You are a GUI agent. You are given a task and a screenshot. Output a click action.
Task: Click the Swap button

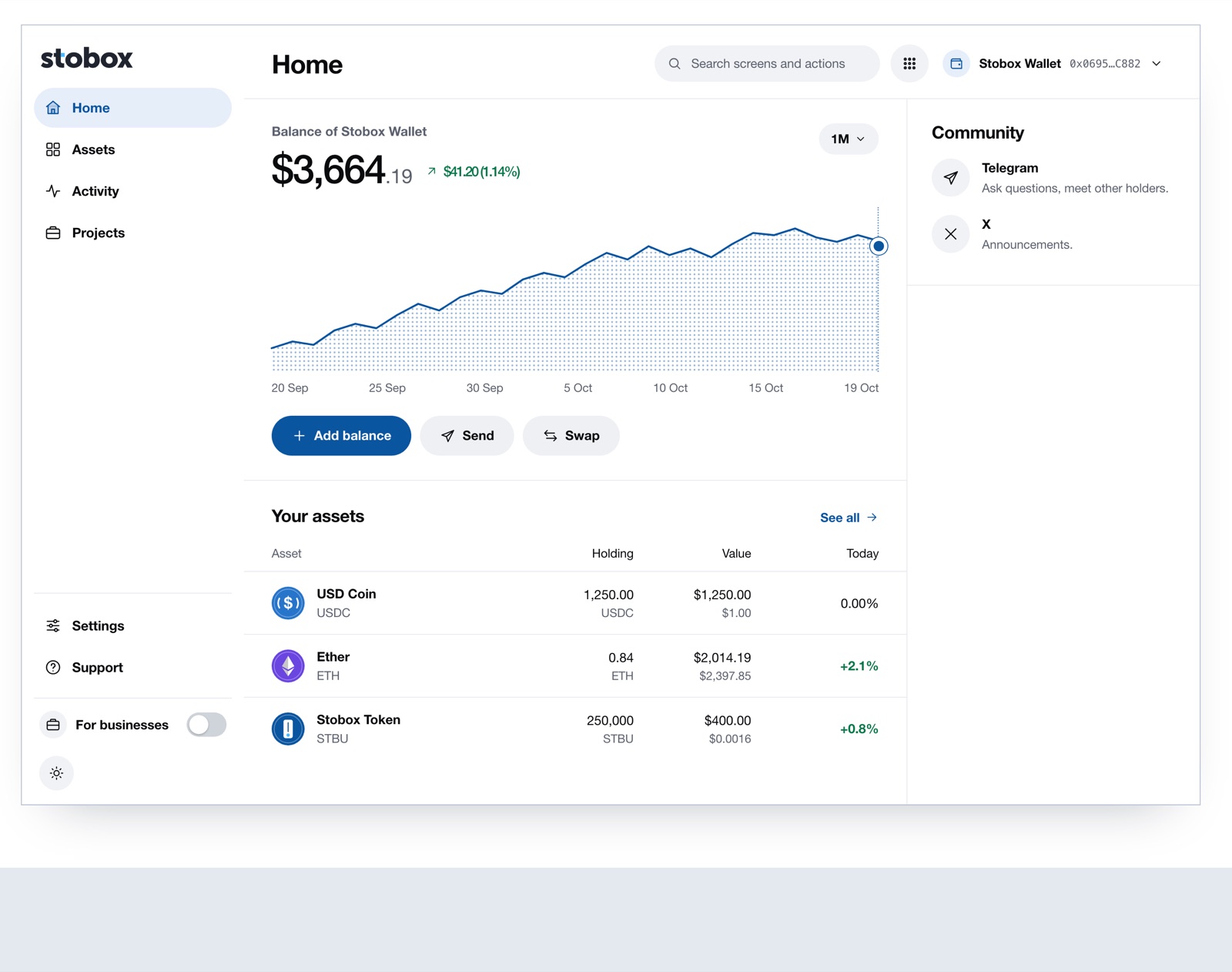571,436
